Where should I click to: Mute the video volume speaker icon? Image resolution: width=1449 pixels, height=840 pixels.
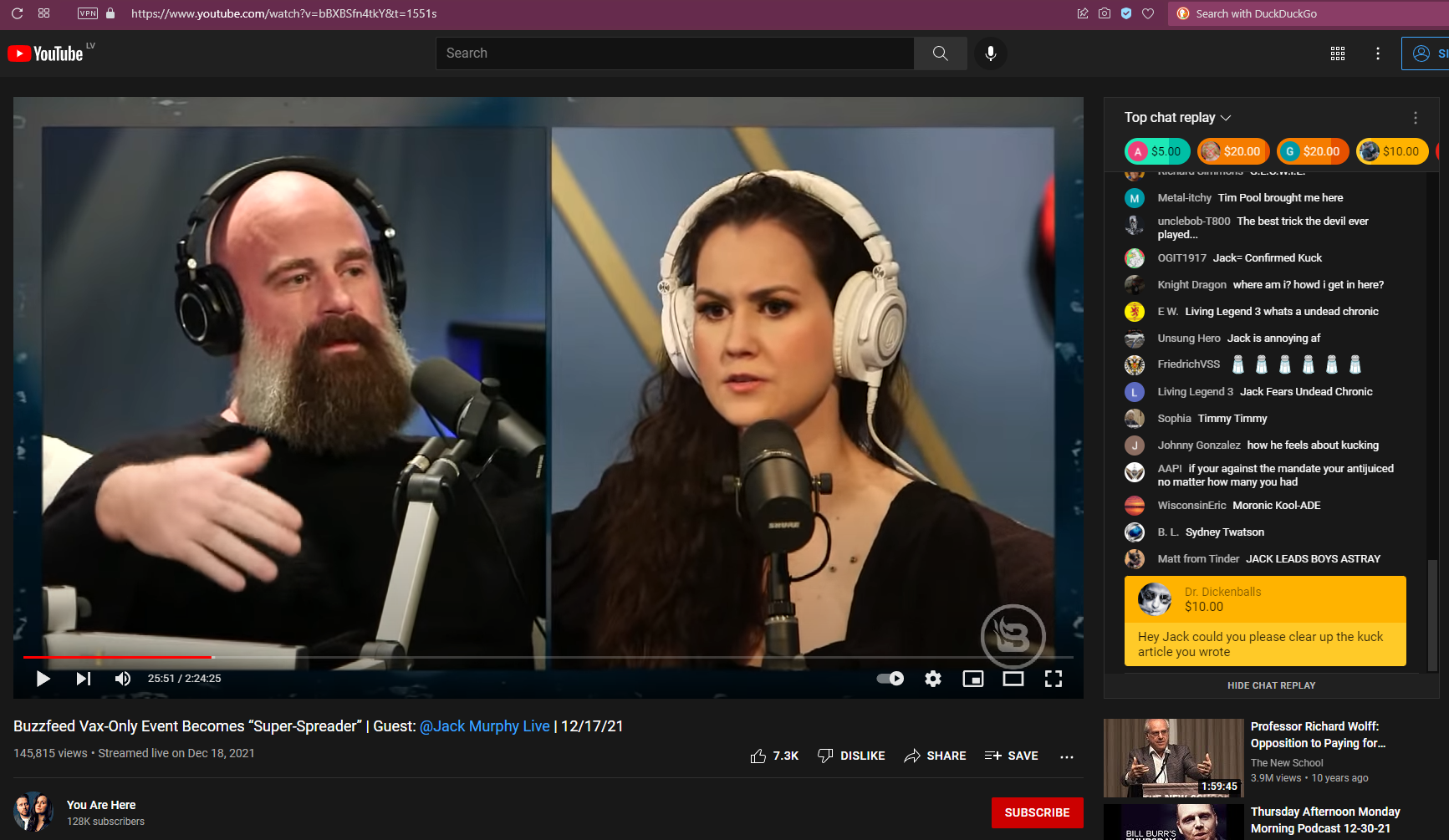tap(123, 679)
